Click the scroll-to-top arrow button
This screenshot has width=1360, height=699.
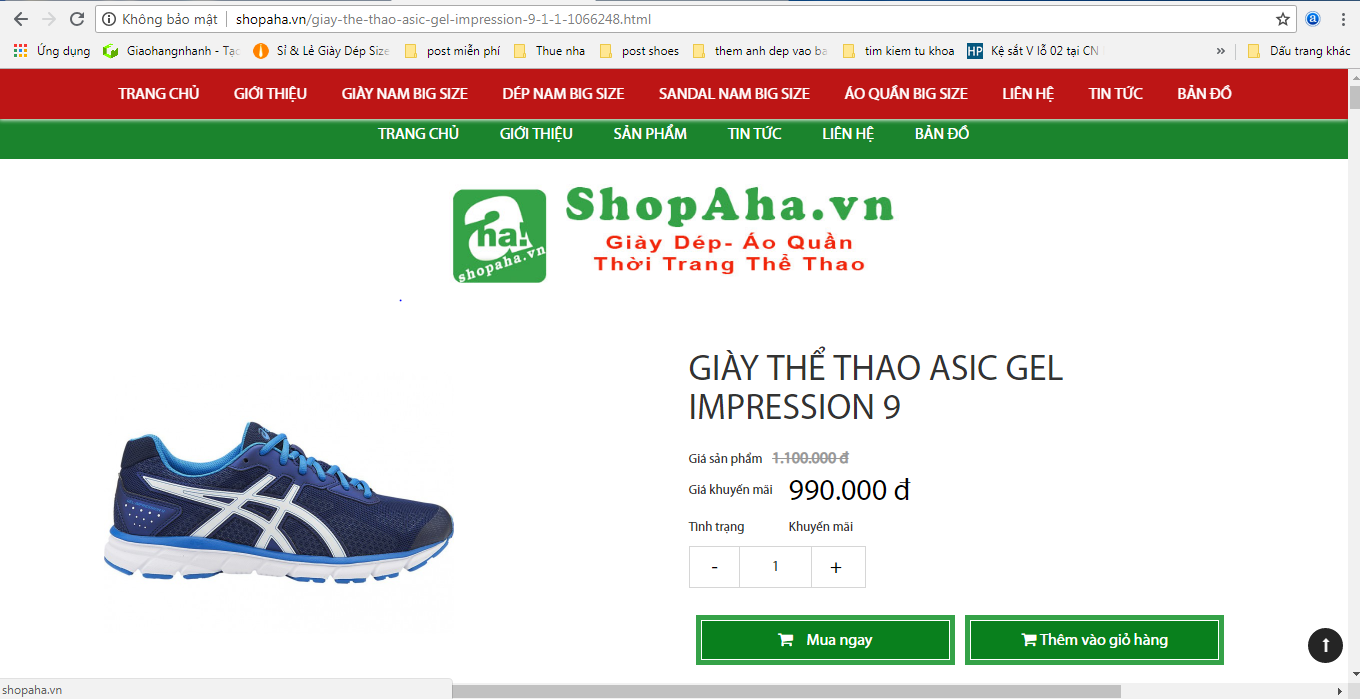point(1325,645)
